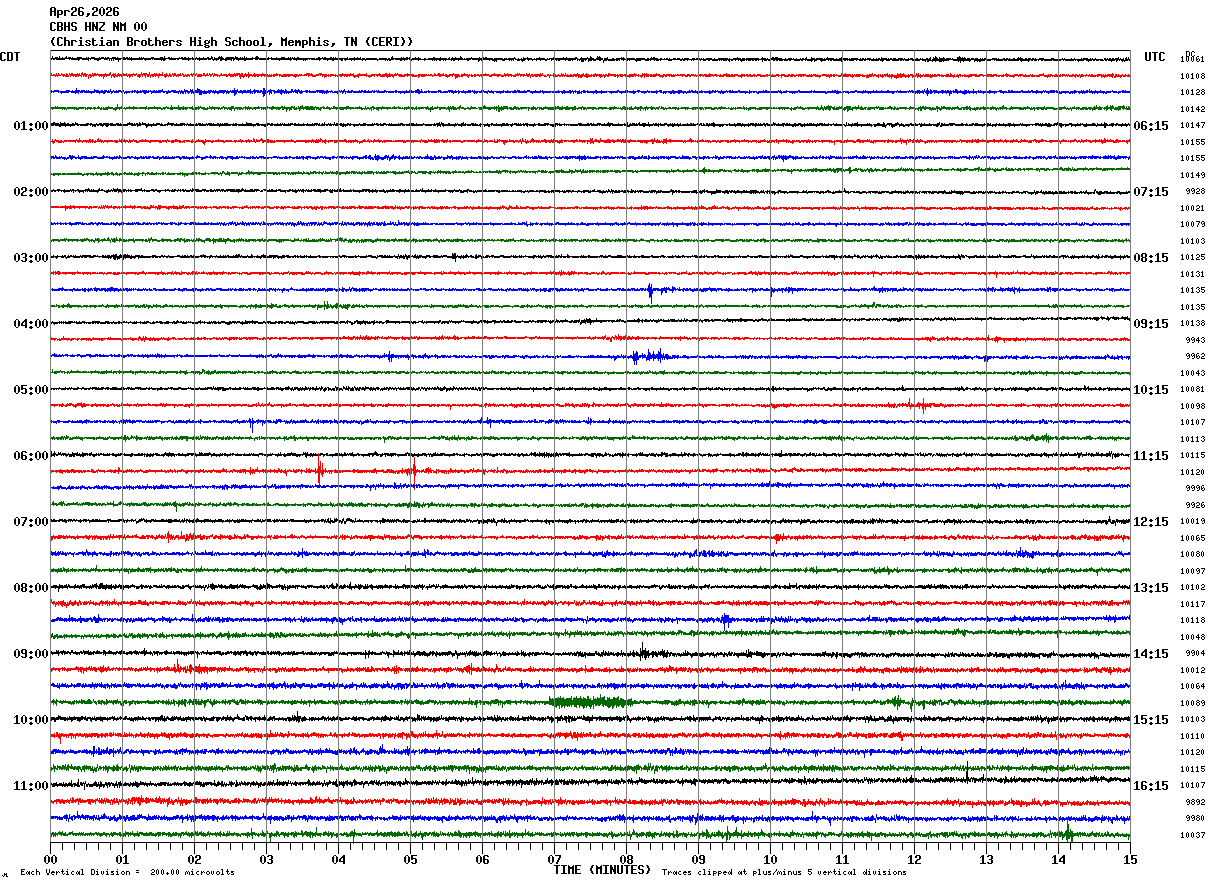The width and height of the screenshot is (1210, 886).
Task: Select the green burst on the 09:45 trace
Action: pos(590,702)
